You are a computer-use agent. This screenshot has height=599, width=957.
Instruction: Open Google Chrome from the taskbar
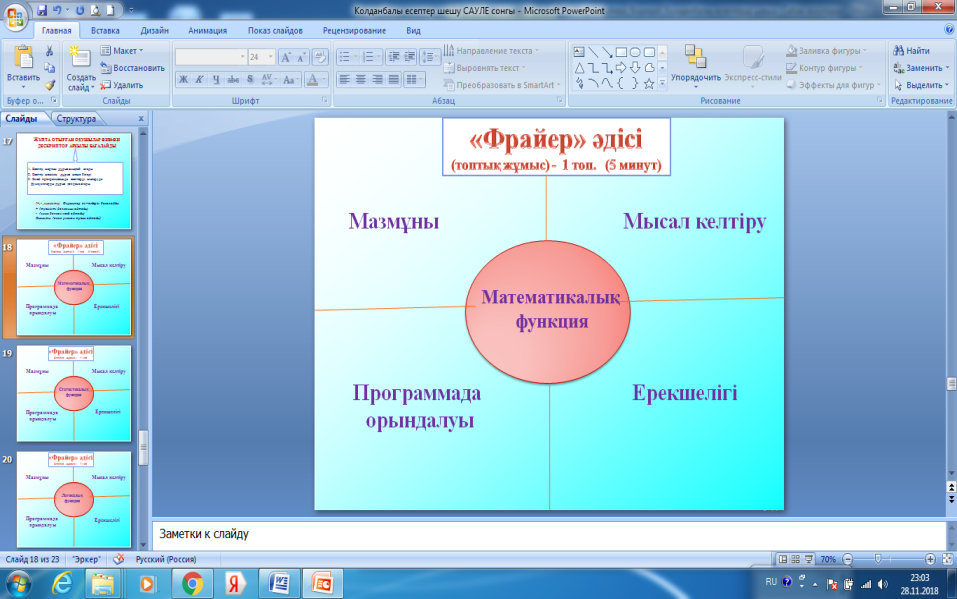pyautogui.click(x=193, y=582)
